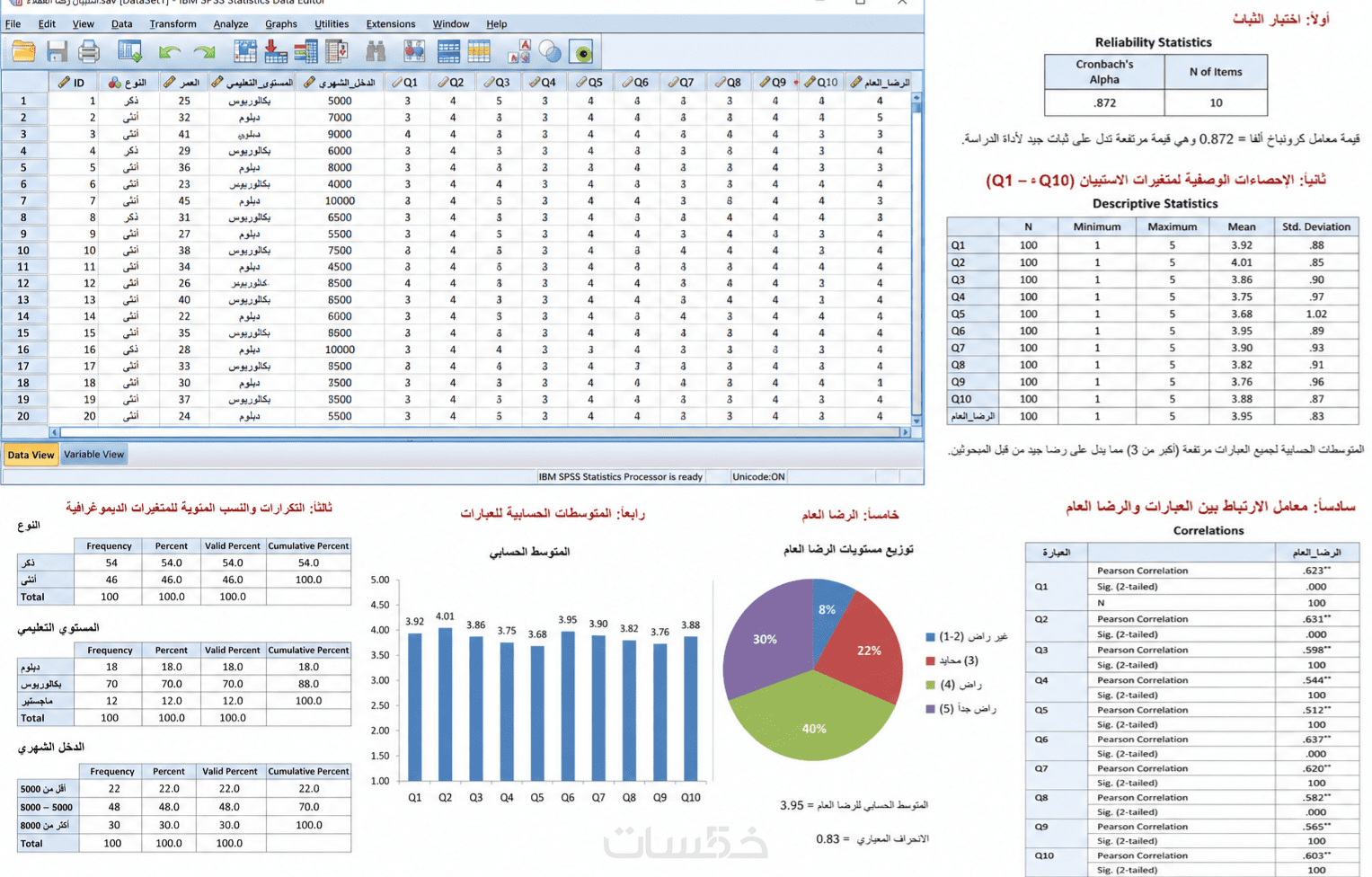Open the Graphs menu

tap(281, 24)
